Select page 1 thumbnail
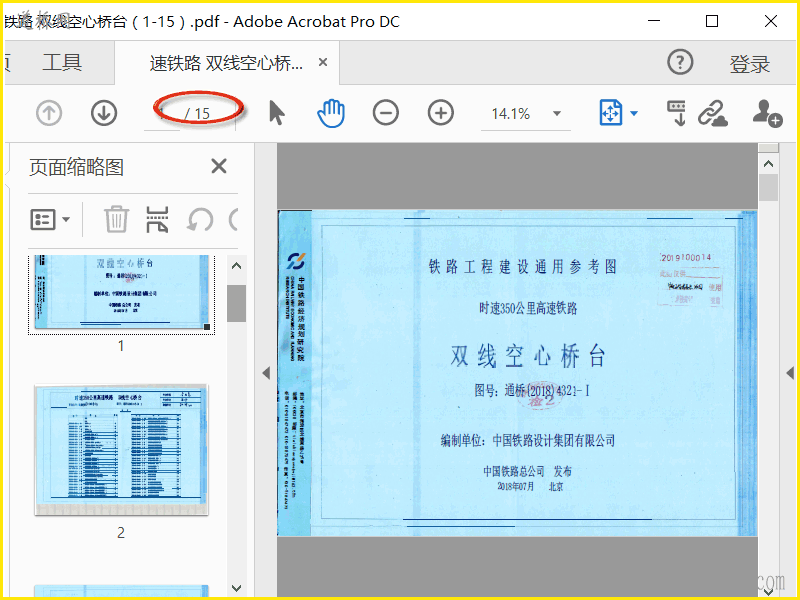Viewport: 800px width, 600px height. pyautogui.click(x=121, y=294)
